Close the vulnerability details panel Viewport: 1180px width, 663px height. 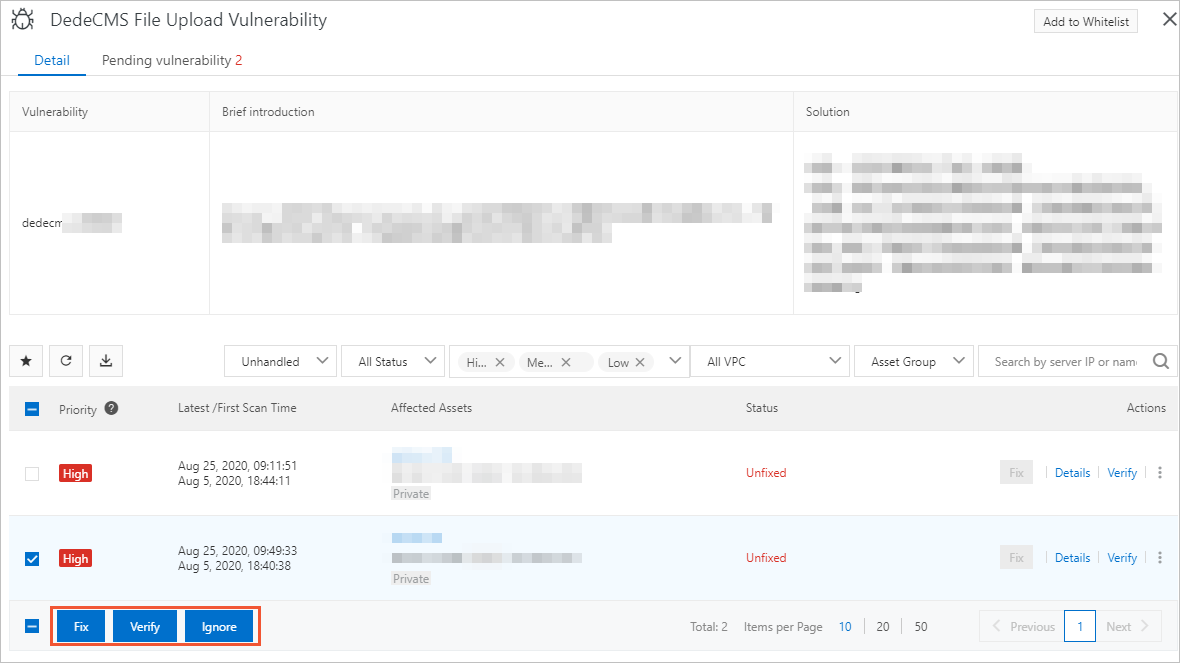click(1169, 20)
